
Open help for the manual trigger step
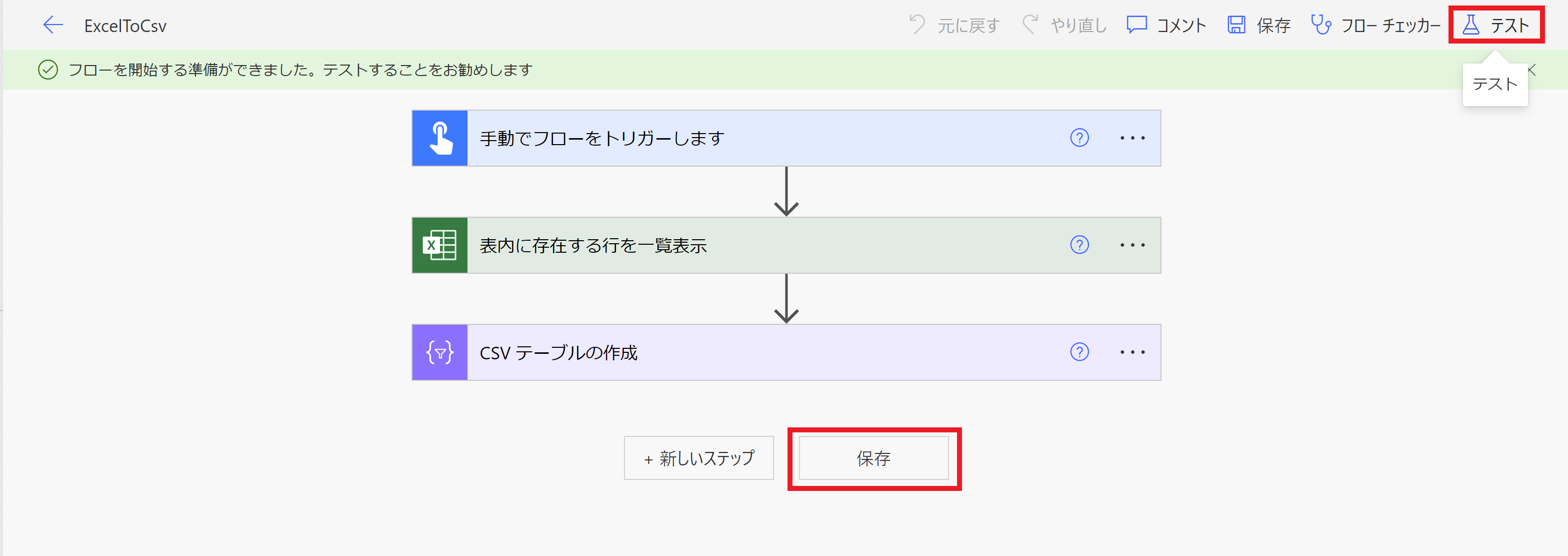pyautogui.click(x=1079, y=138)
